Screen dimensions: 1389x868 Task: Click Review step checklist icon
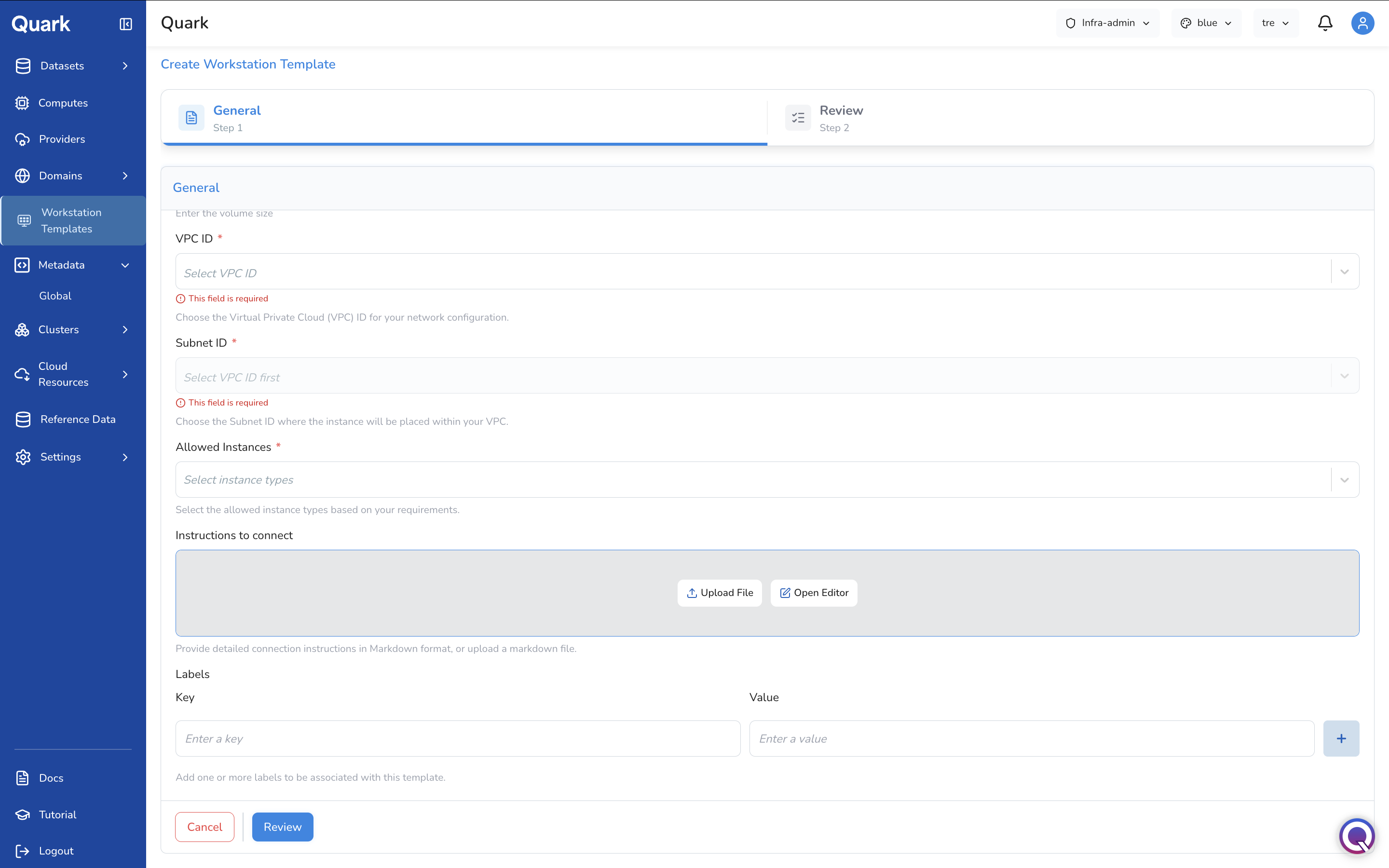[x=798, y=118]
